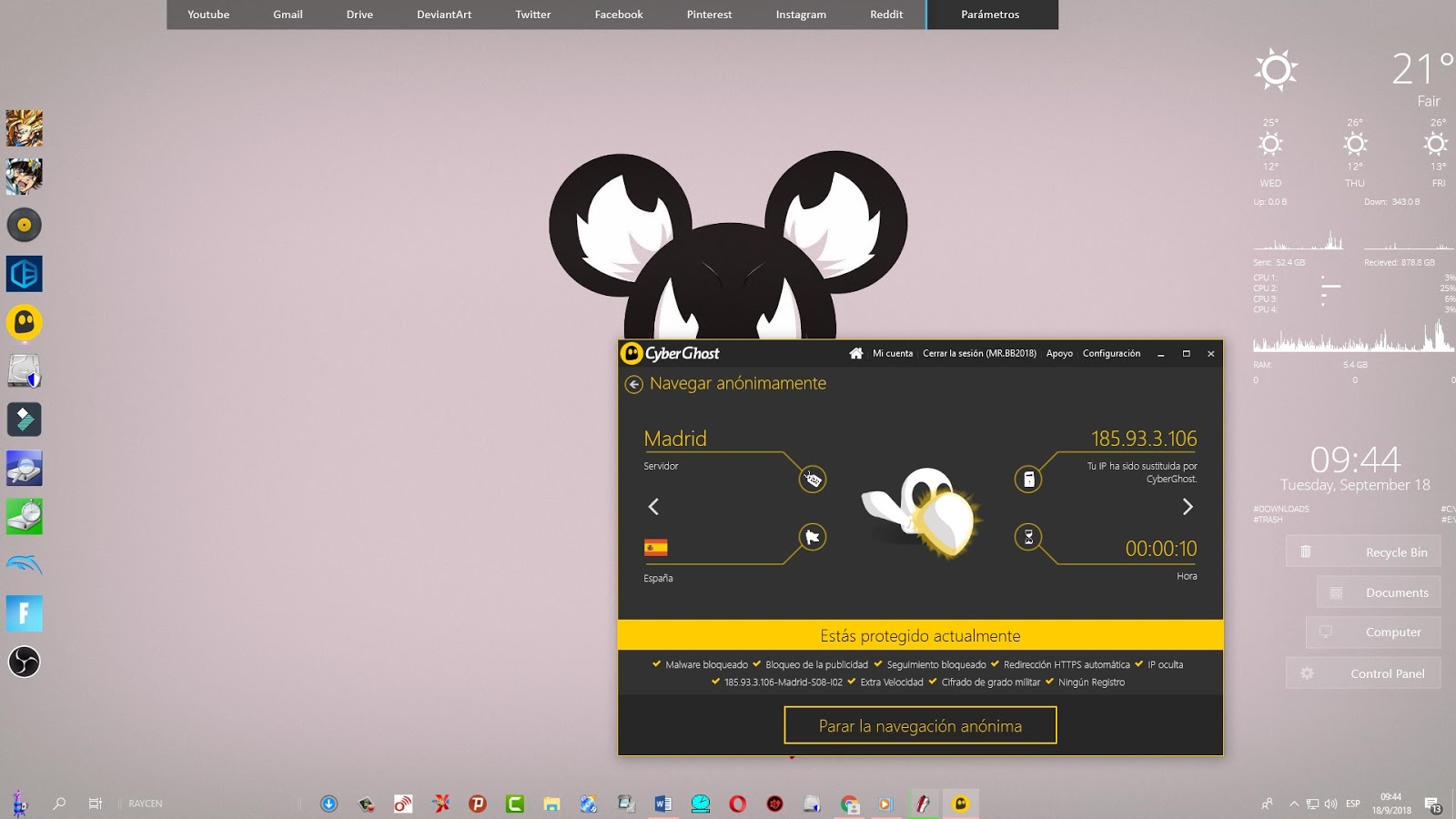The width and height of the screenshot is (1456, 819).
Task: Open the green Camtasia C taskbar icon
Action: coord(515,804)
